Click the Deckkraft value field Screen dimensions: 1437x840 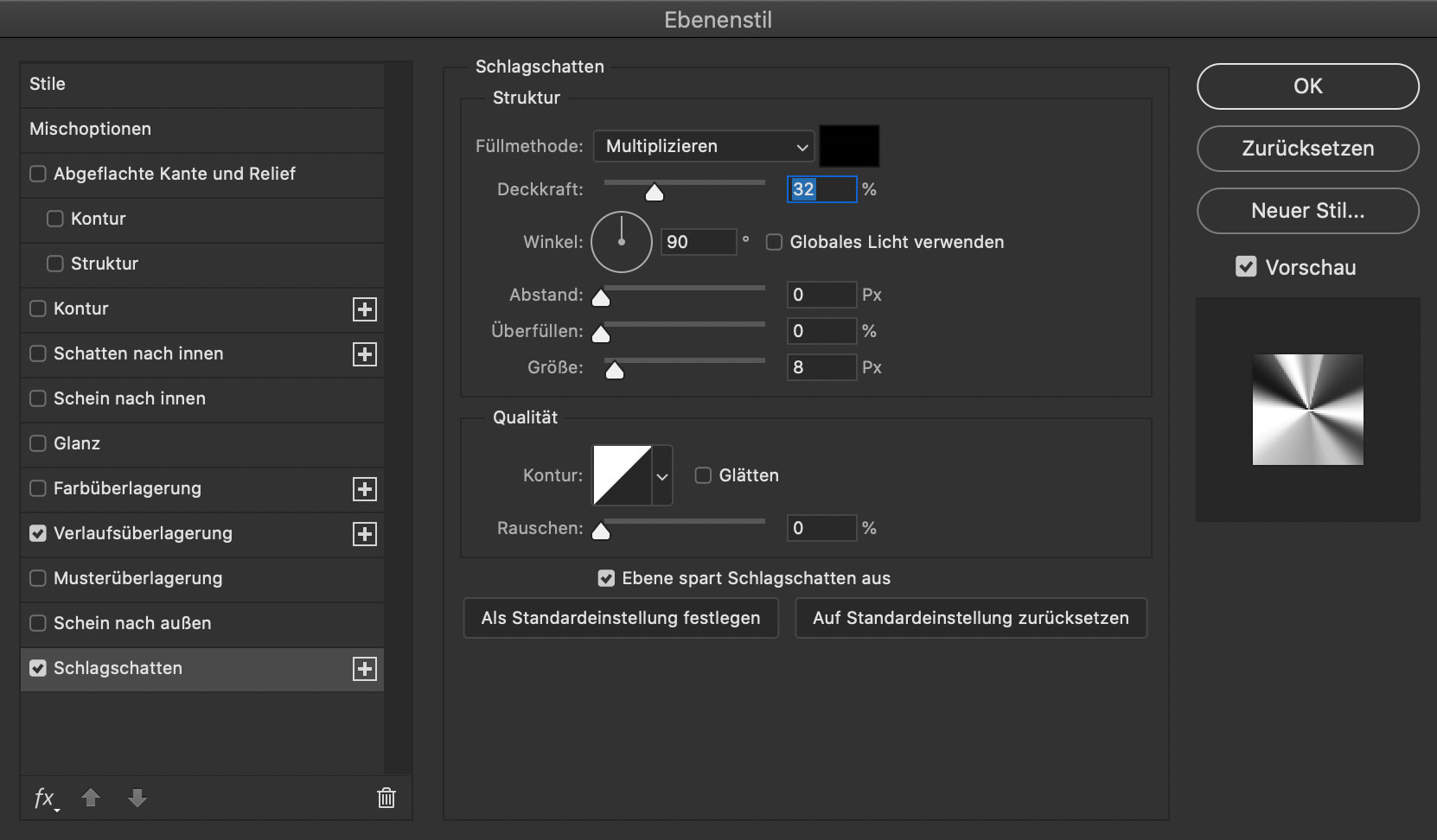click(821, 189)
